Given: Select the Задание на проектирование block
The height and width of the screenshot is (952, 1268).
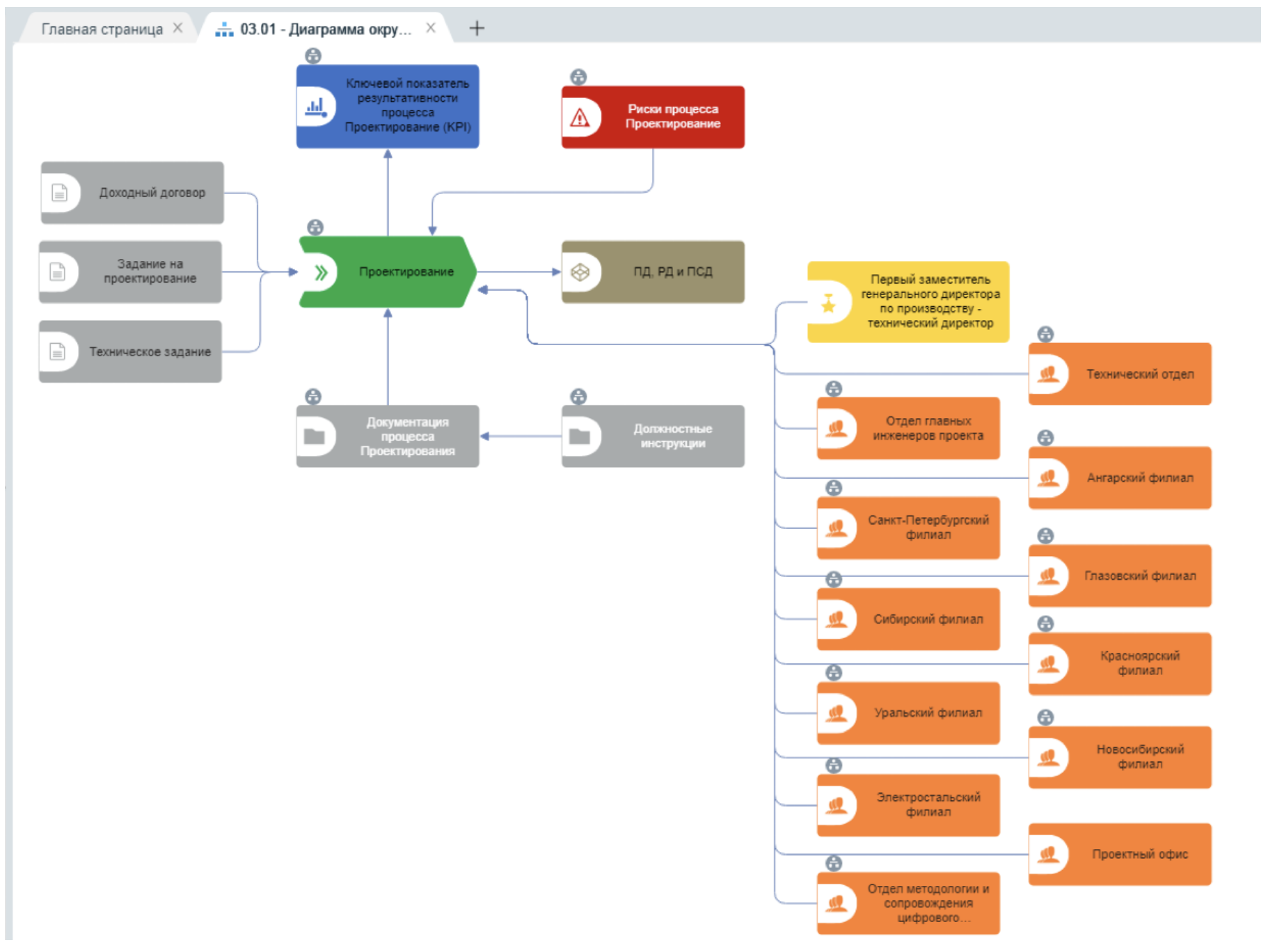Looking at the screenshot, I should click(x=131, y=271).
